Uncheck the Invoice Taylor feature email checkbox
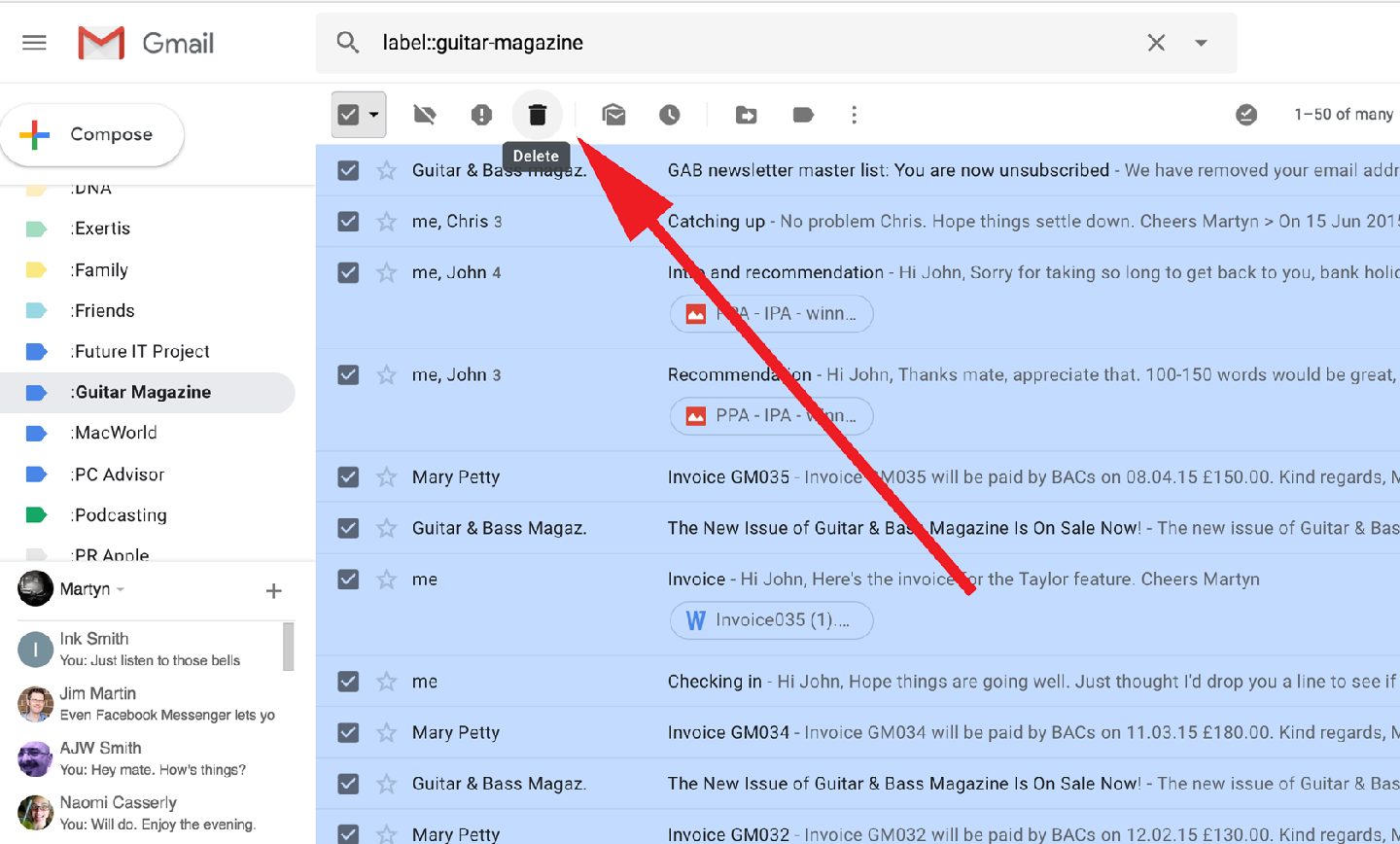This screenshot has width=1400, height=844. [348, 580]
